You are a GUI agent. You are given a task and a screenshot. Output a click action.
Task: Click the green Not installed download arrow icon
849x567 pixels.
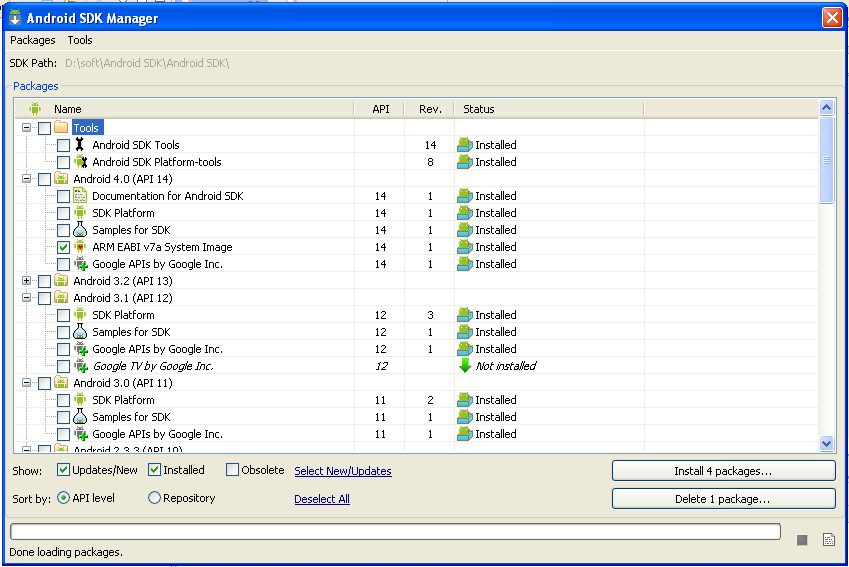click(465, 366)
